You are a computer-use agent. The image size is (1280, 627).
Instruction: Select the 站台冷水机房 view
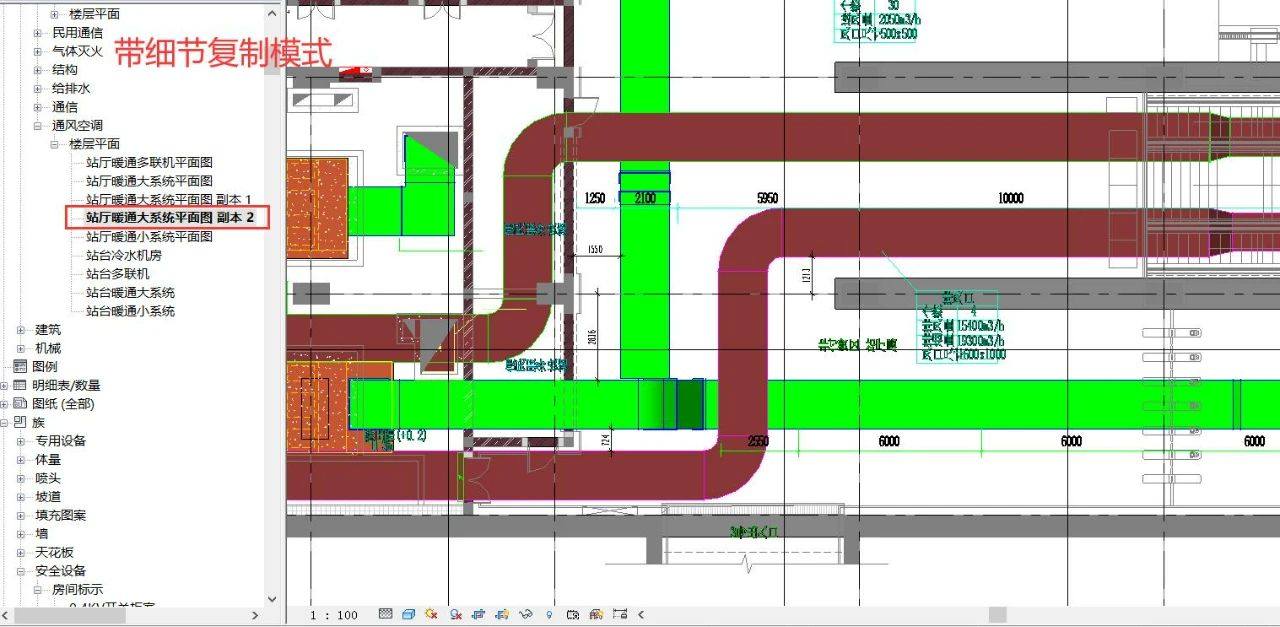[123, 255]
